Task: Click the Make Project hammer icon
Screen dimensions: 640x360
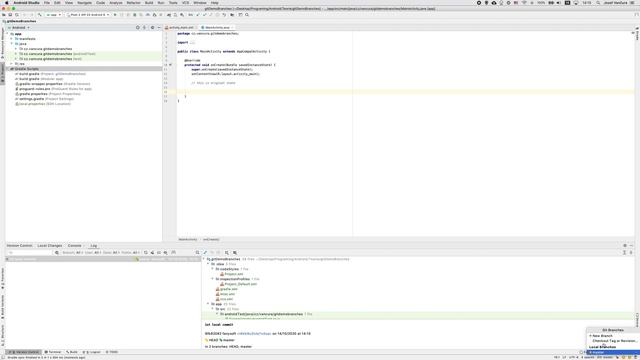Action: 39,15
